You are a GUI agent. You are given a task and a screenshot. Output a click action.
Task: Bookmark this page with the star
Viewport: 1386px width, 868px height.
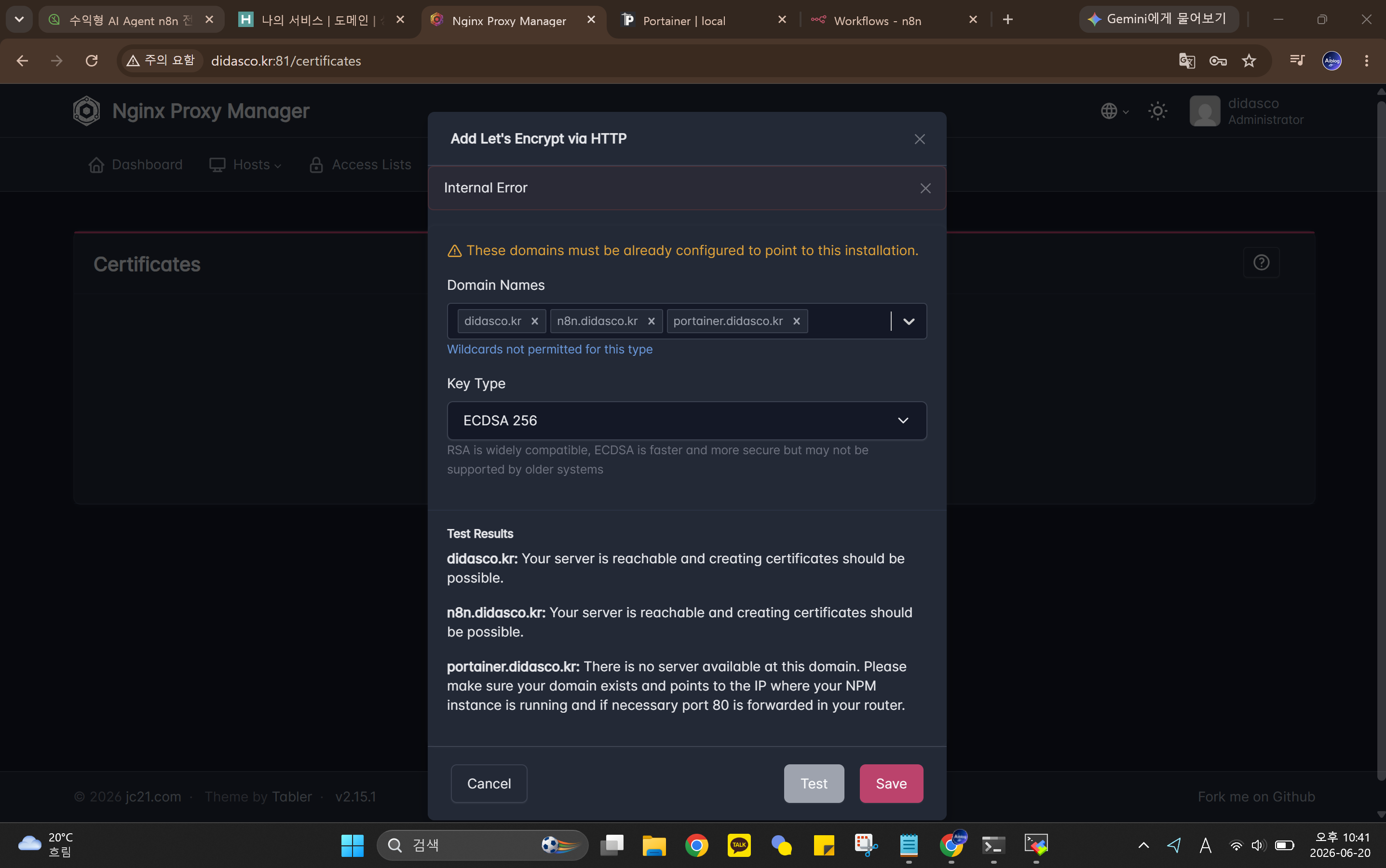pyautogui.click(x=1249, y=60)
